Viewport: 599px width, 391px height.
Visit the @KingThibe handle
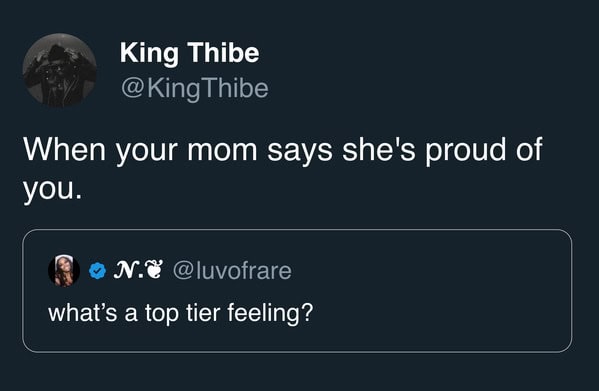[195, 89]
